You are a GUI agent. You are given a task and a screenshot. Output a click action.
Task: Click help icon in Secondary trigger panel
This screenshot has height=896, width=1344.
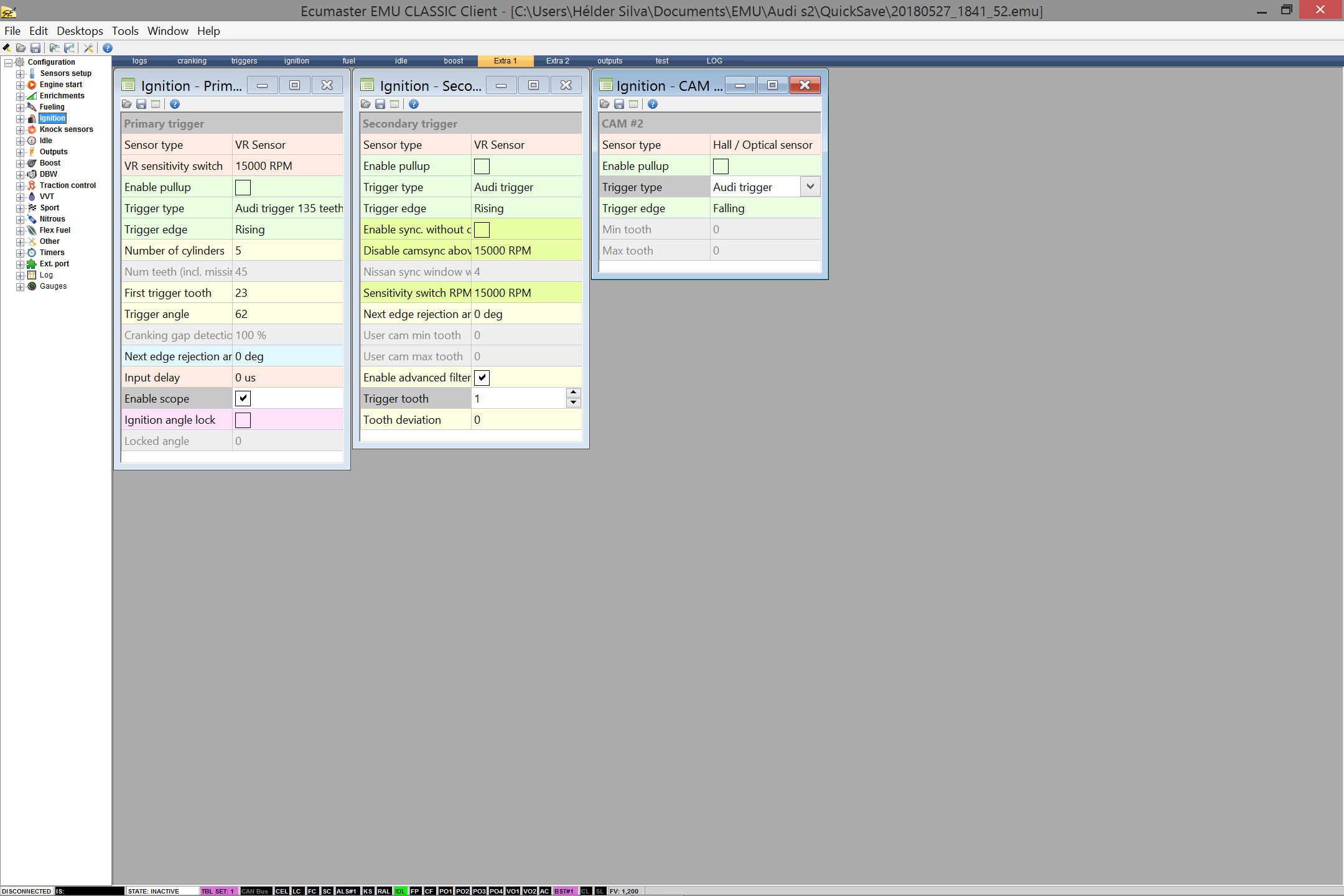click(414, 104)
